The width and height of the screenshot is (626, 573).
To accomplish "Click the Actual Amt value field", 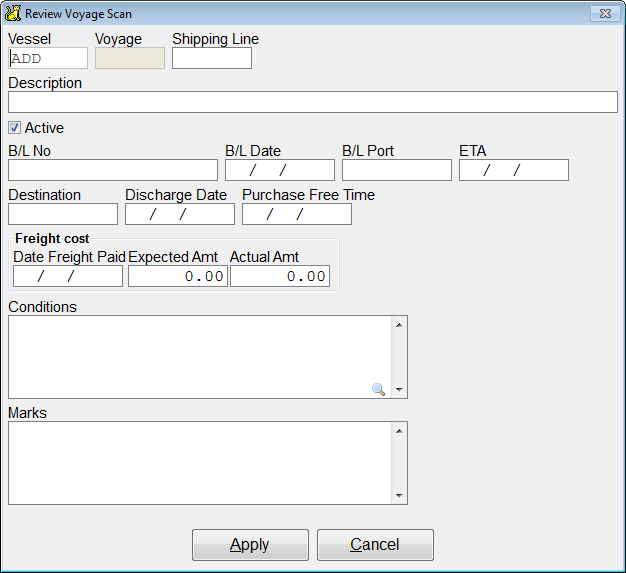I will (280, 276).
